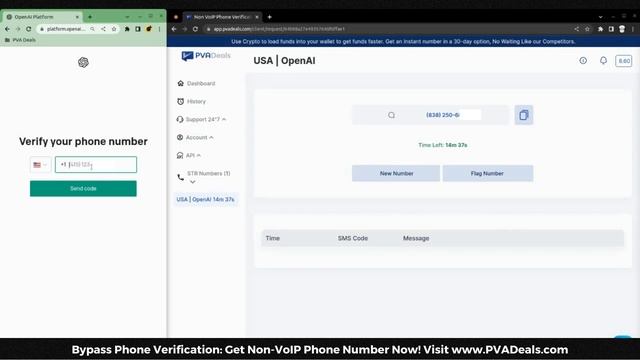
Task: Click share icon in PVADeals address bar
Action: pyautogui.click(x=576, y=29)
